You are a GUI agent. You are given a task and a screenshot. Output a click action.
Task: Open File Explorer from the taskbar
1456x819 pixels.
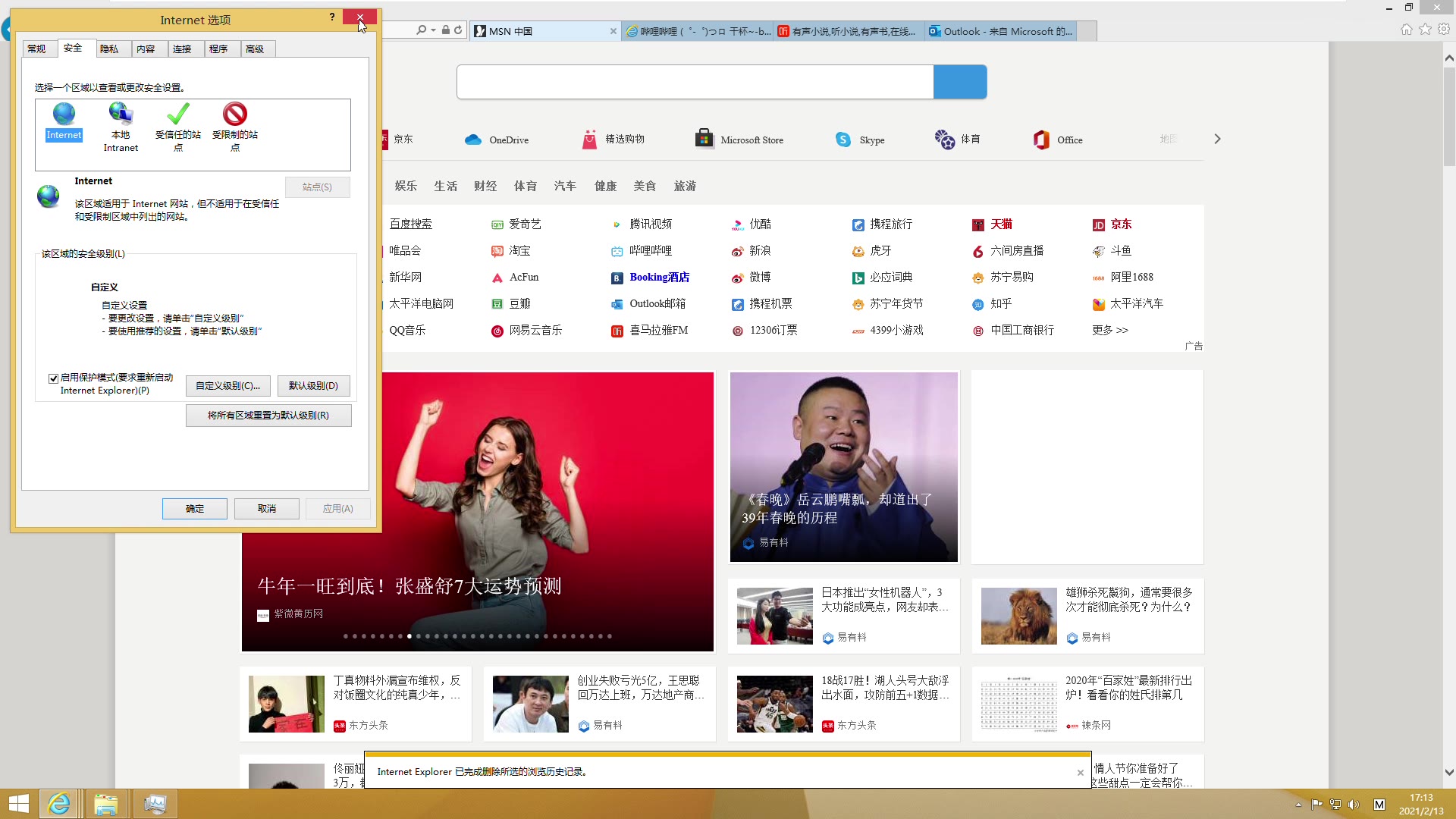point(106,804)
